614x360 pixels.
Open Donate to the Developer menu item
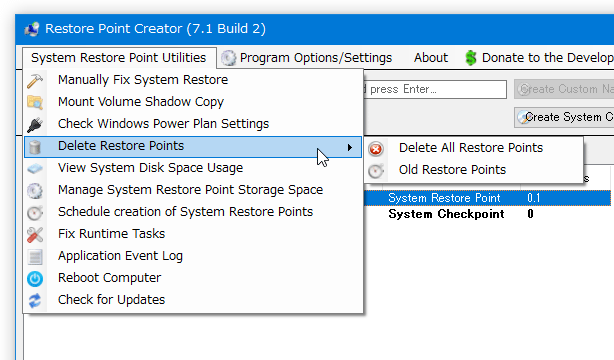(x=538, y=58)
